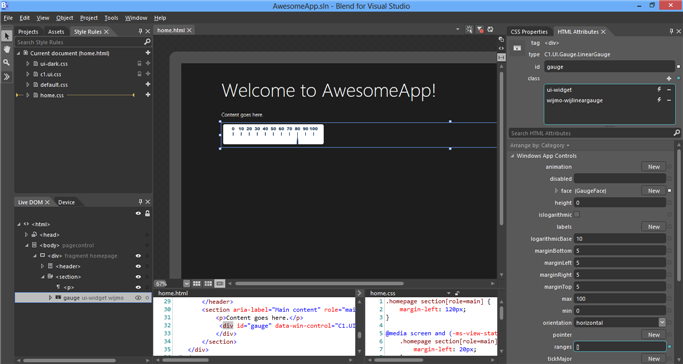The height and width of the screenshot is (364, 683).
Task: Click New button for face attribute
Action: click(653, 191)
